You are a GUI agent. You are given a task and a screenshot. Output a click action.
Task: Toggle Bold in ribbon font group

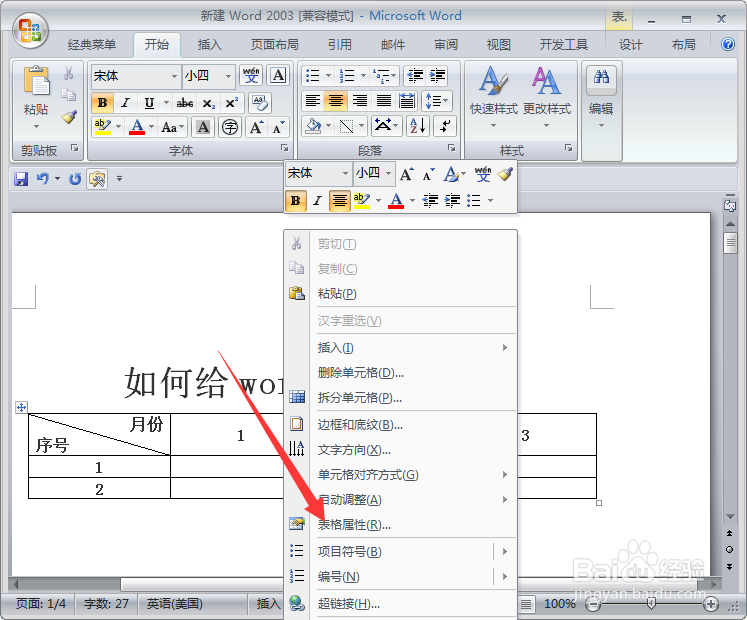coord(102,102)
